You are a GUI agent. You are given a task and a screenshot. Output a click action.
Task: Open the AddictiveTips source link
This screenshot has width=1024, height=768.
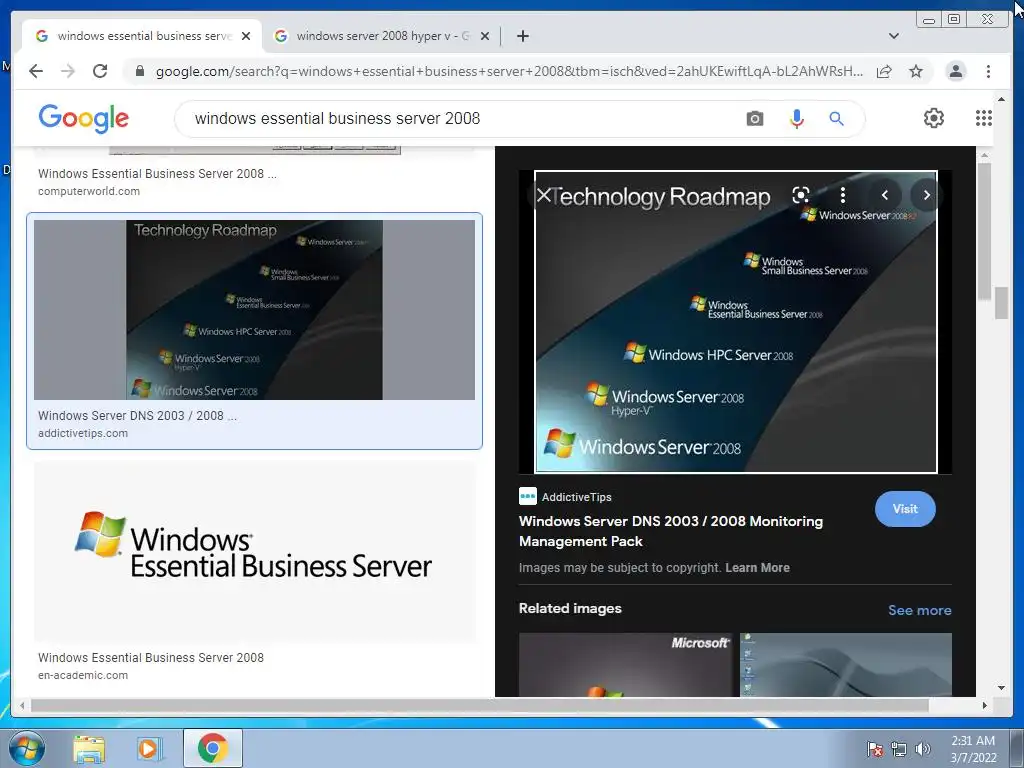pyautogui.click(x=566, y=497)
